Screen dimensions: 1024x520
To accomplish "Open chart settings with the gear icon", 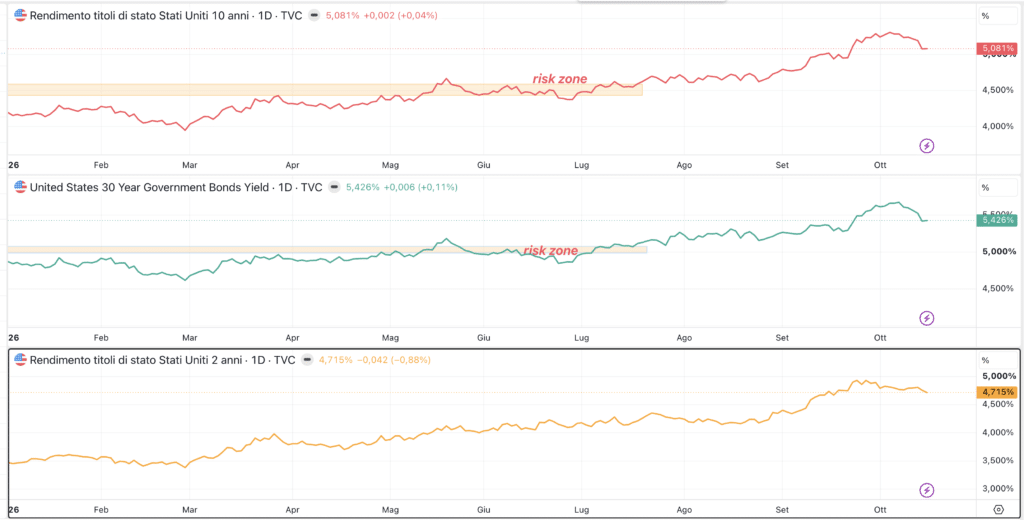I will pyautogui.click(x=998, y=510).
